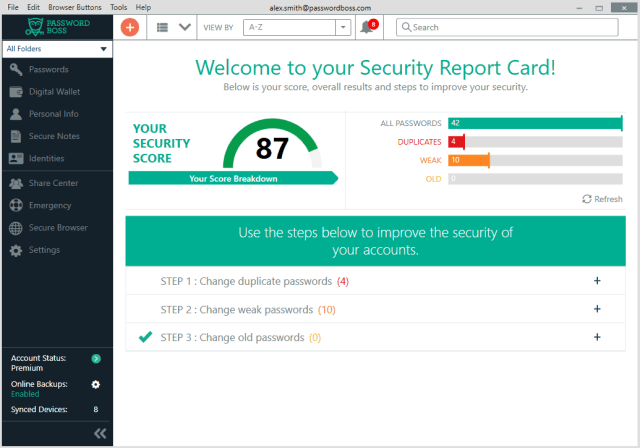This screenshot has width=640, height=448.
Task: Open the notifications bell icon
Action: tap(367, 28)
